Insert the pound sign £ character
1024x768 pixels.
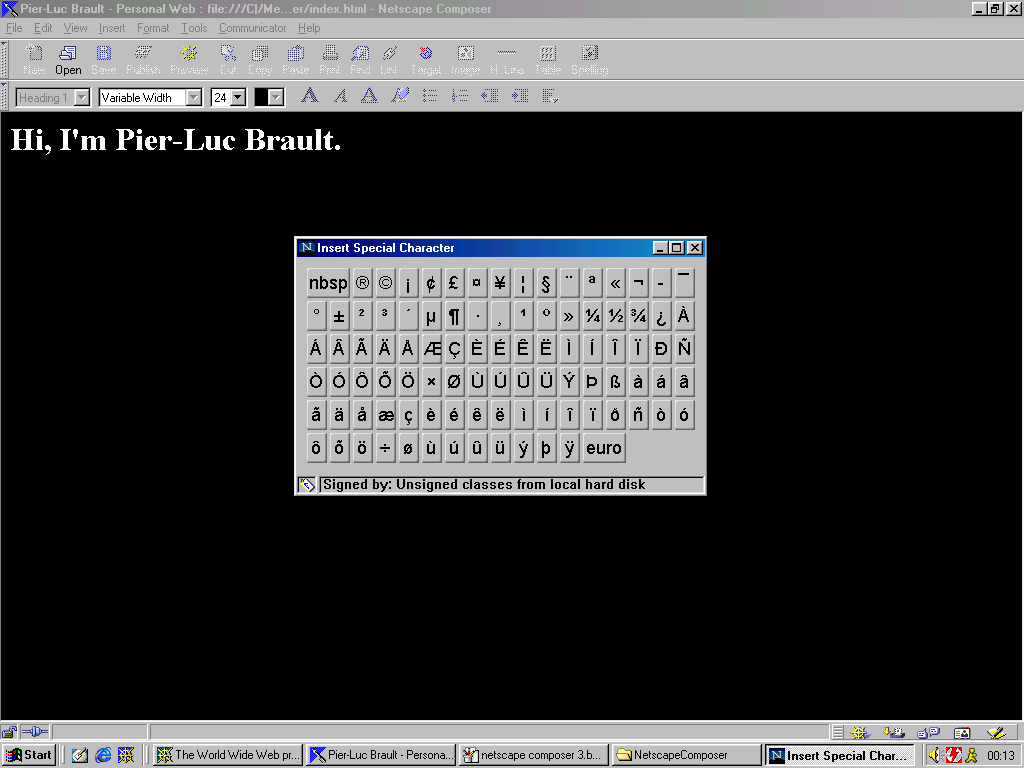(x=454, y=283)
